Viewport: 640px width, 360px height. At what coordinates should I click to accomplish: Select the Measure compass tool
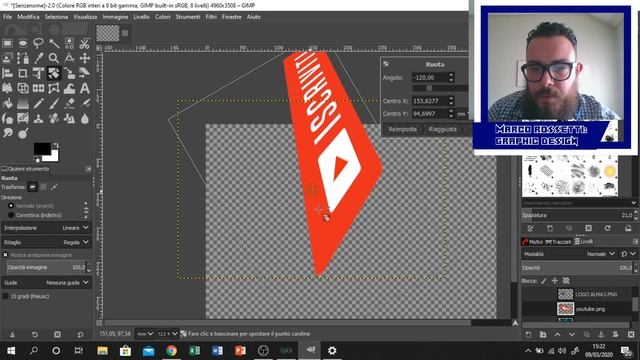point(69,58)
